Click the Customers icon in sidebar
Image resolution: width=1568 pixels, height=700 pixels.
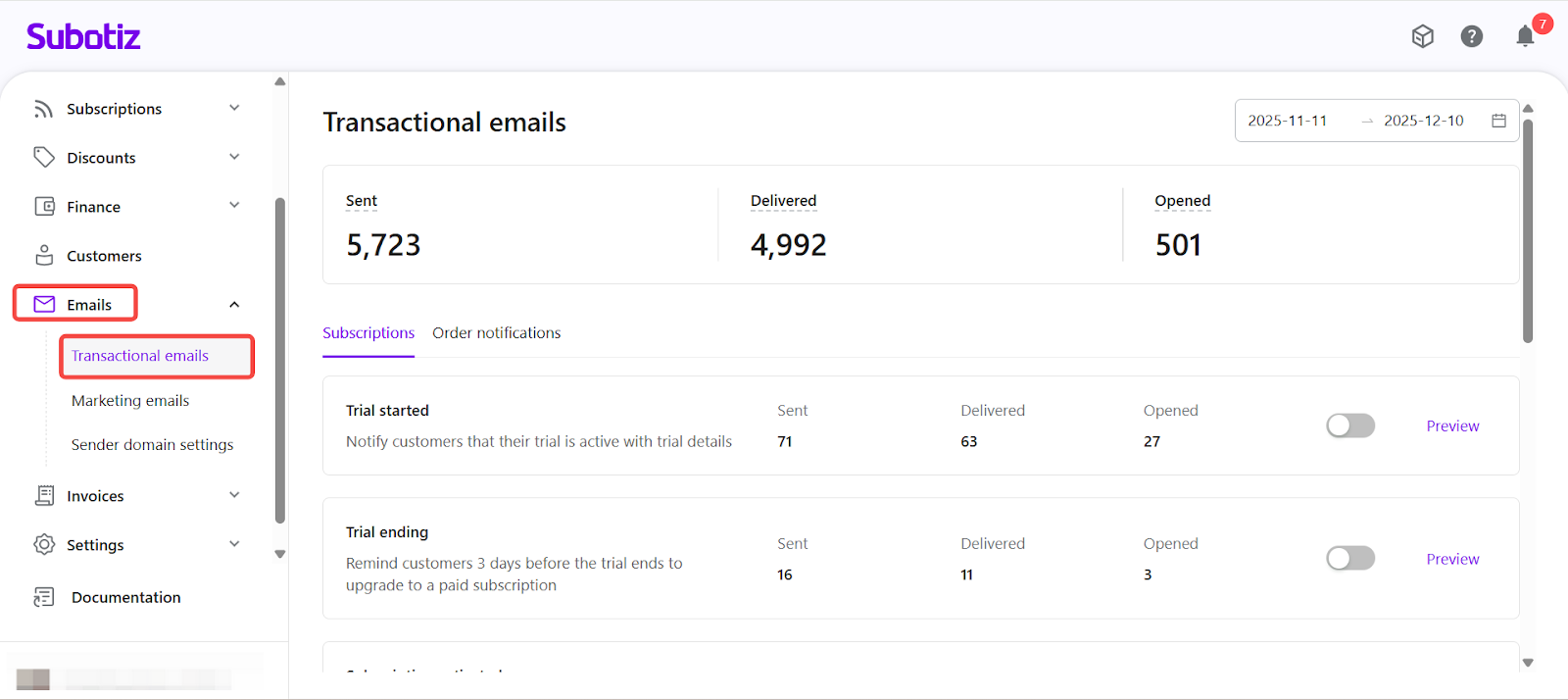click(44, 256)
